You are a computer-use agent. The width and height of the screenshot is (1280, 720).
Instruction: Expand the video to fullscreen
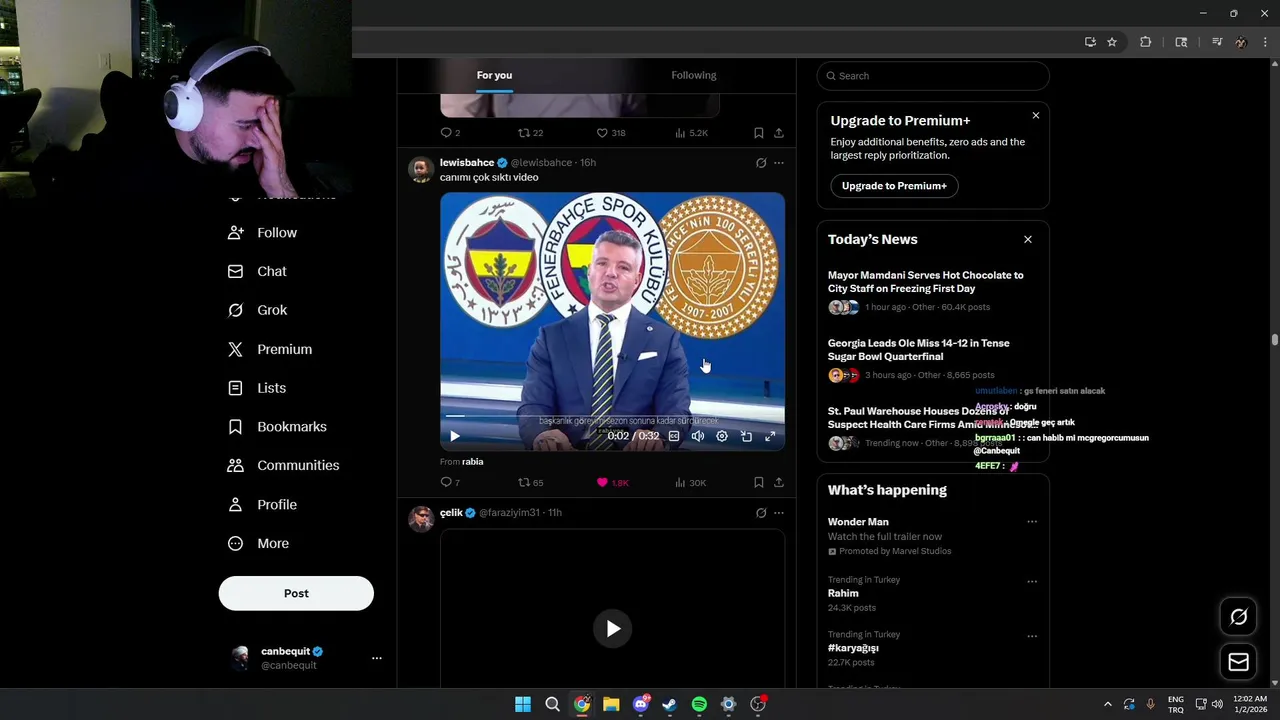click(770, 436)
